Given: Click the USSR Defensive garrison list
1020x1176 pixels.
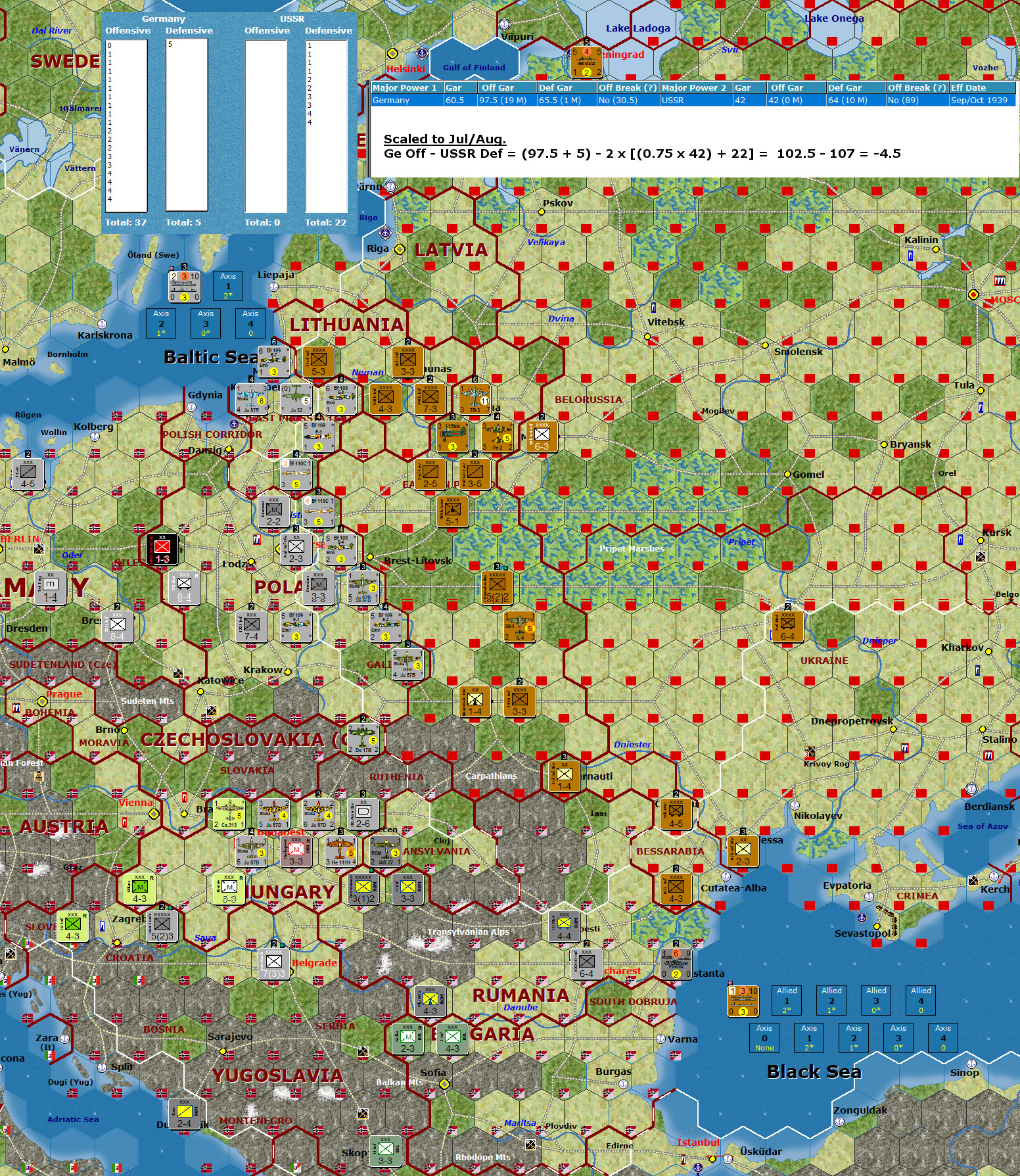Looking at the screenshot, I should coord(327,126).
